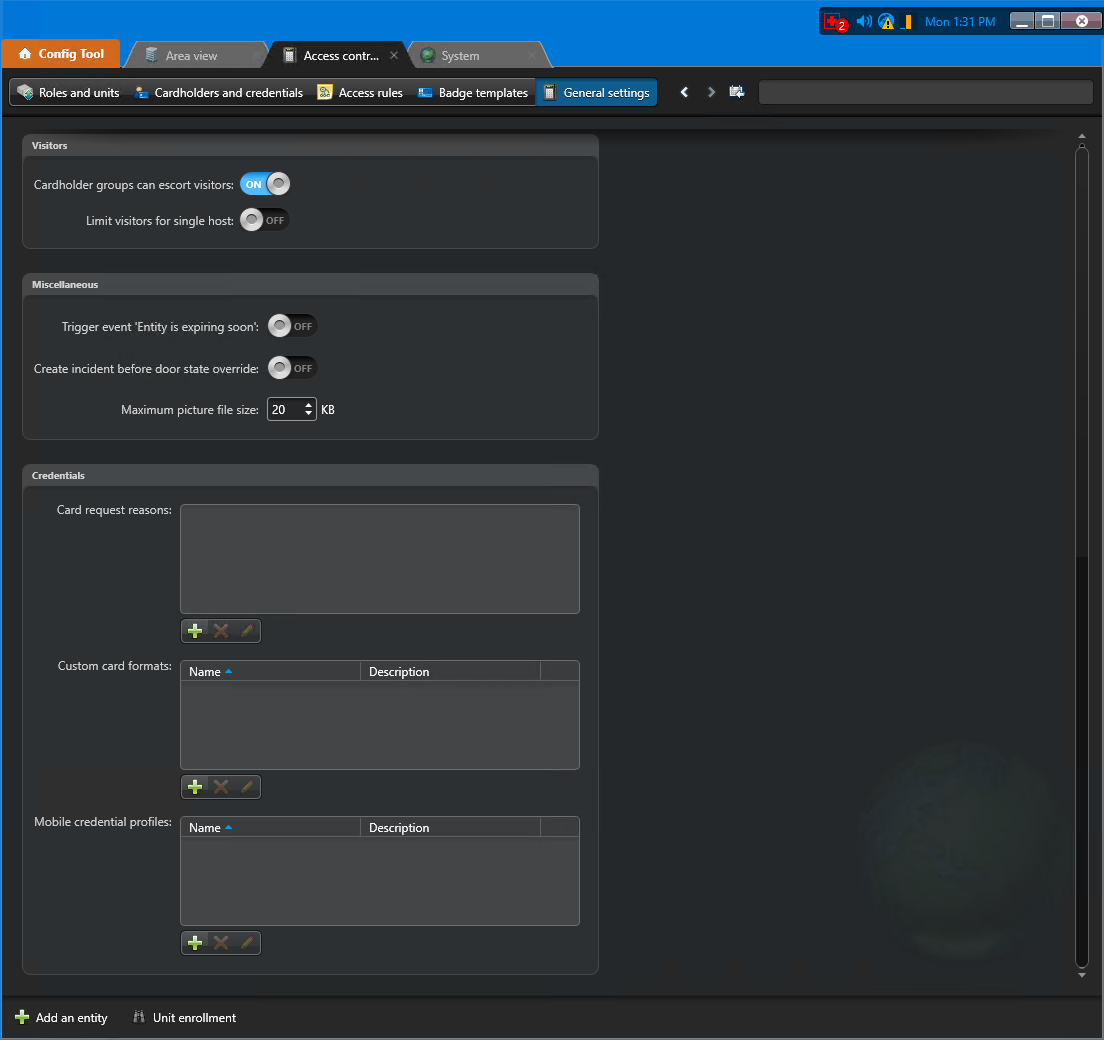Open Cardholders and credentials
The height and width of the screenshot is (1040, 1104).
click(218, 92)
